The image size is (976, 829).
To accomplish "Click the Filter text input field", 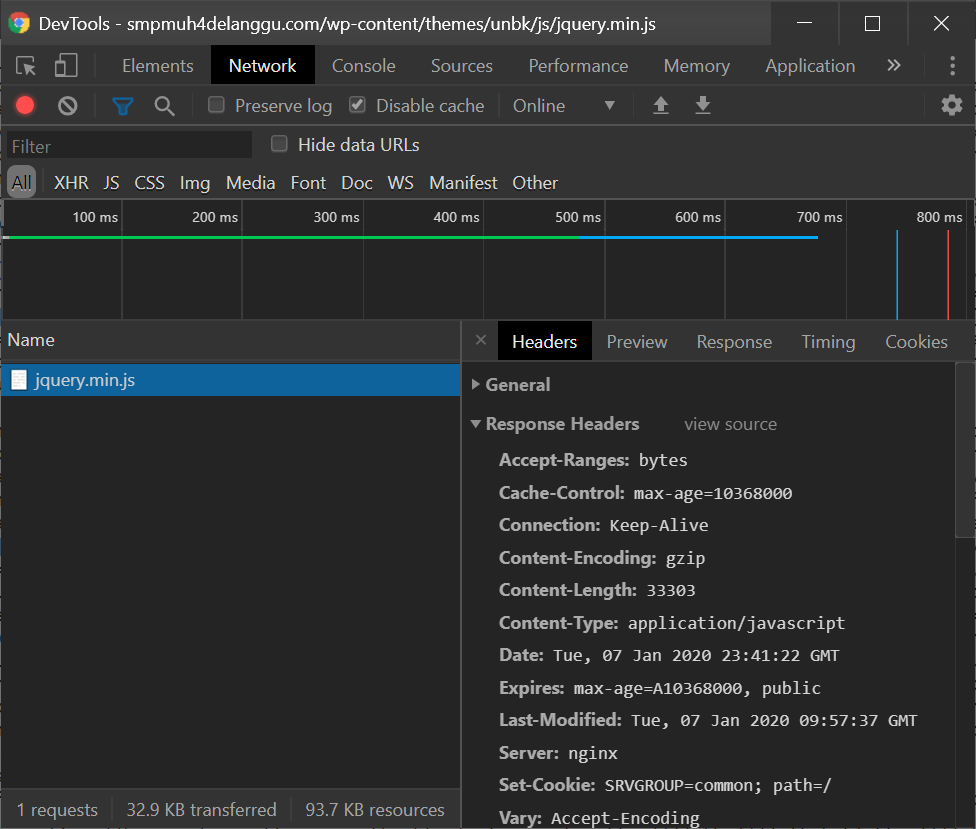I will [x=129, y=146].
